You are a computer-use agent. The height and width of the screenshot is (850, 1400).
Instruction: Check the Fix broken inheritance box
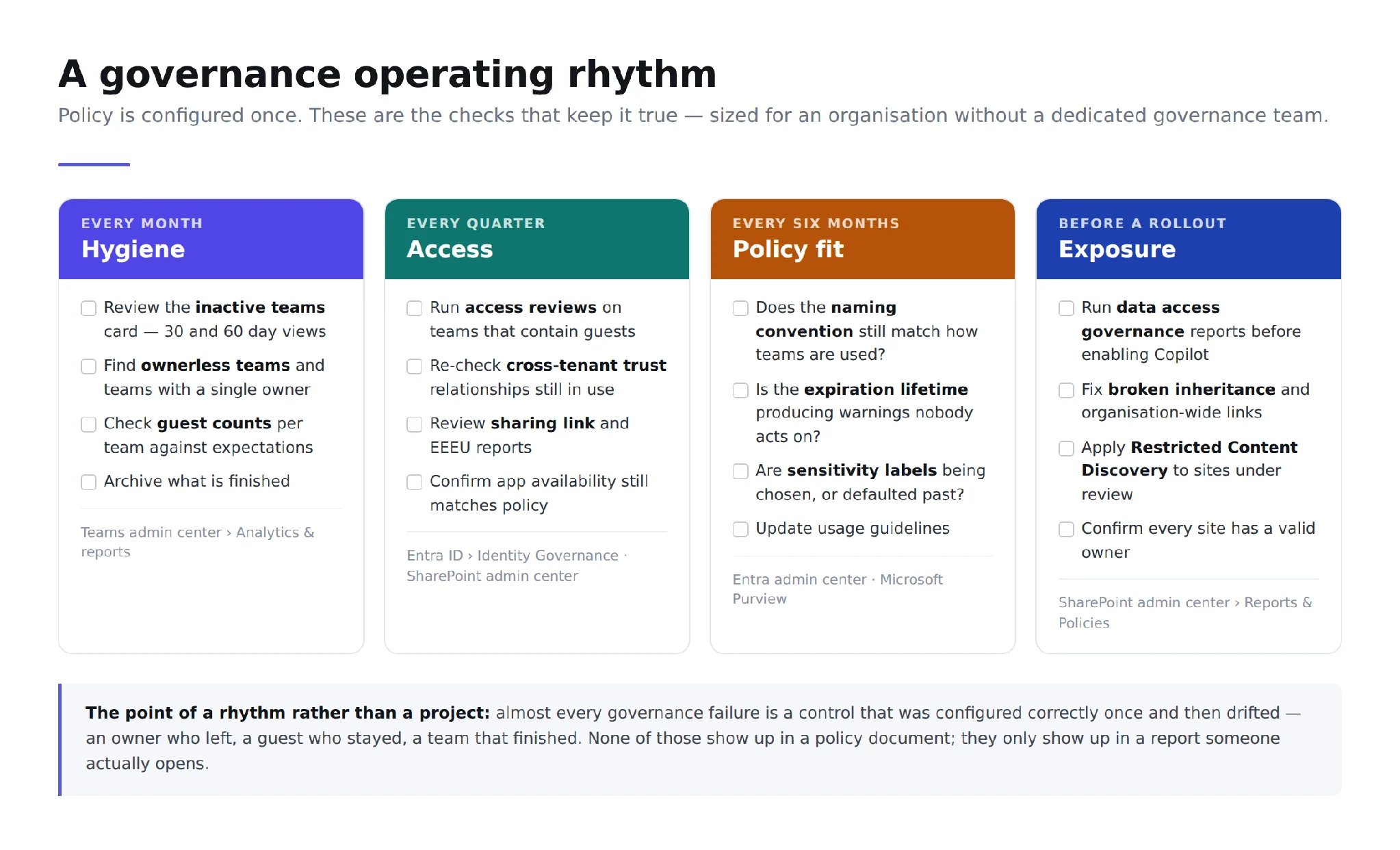point(1066,390)
